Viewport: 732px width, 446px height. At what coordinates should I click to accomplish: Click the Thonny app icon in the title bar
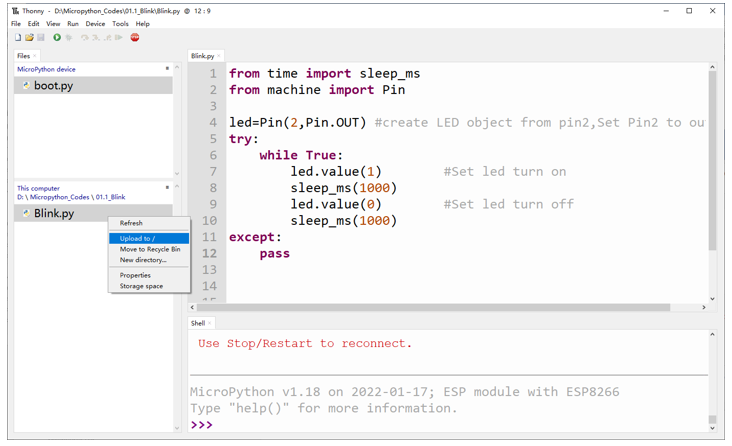[15, 11]
